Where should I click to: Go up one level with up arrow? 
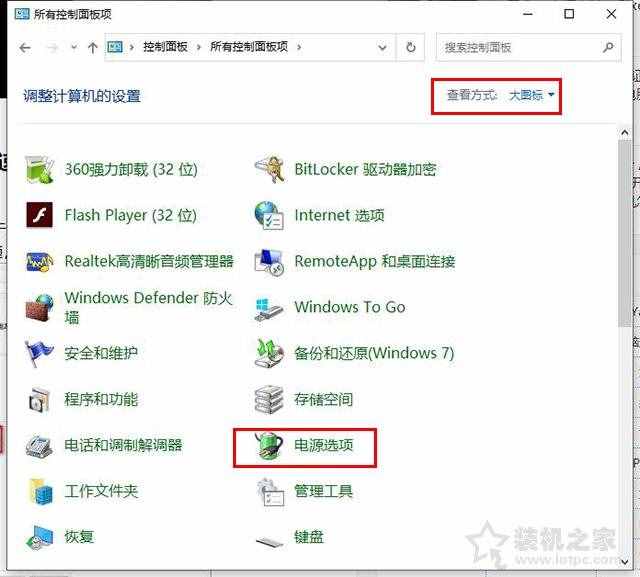92,47
